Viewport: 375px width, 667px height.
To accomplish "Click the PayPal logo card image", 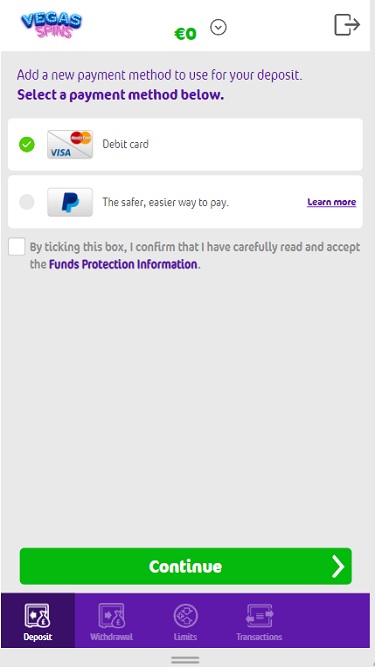I will (x=70, y=202).
